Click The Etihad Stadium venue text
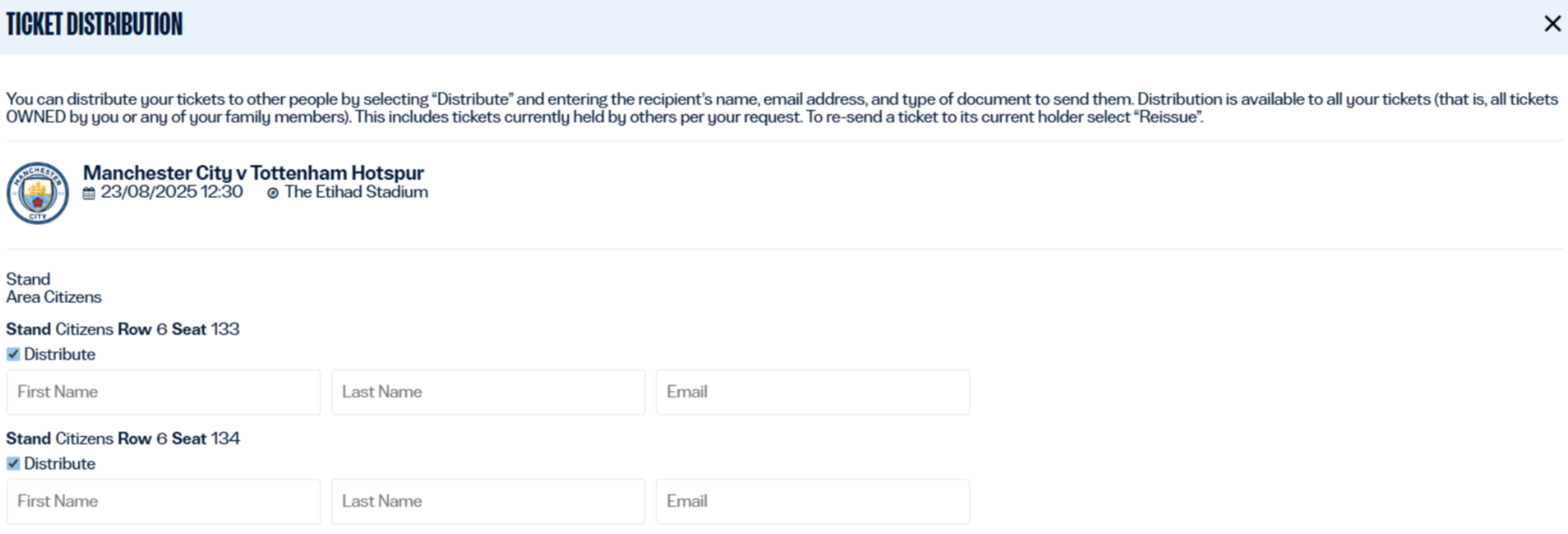 (356, 193)
